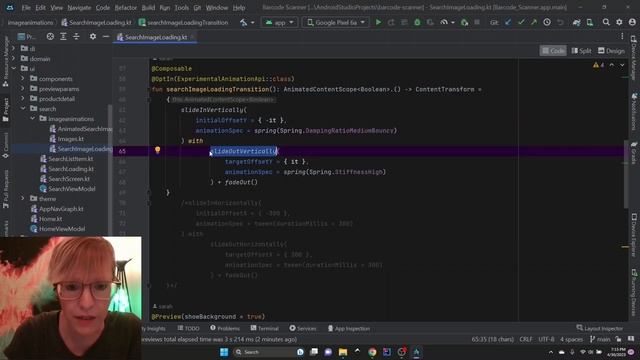
Task: Click Collapse All icon in Project panel
Action: (76, 37)
